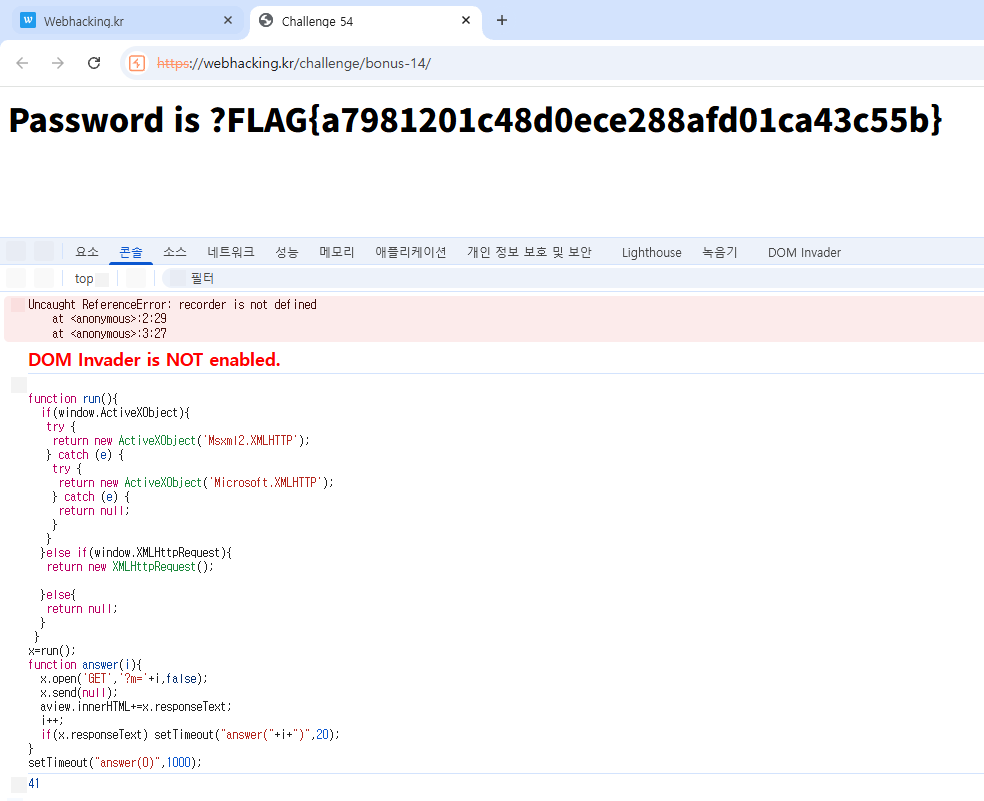Open the 녹음기 (Recorder) tab
984x801 pixels.
pos(720,252)
